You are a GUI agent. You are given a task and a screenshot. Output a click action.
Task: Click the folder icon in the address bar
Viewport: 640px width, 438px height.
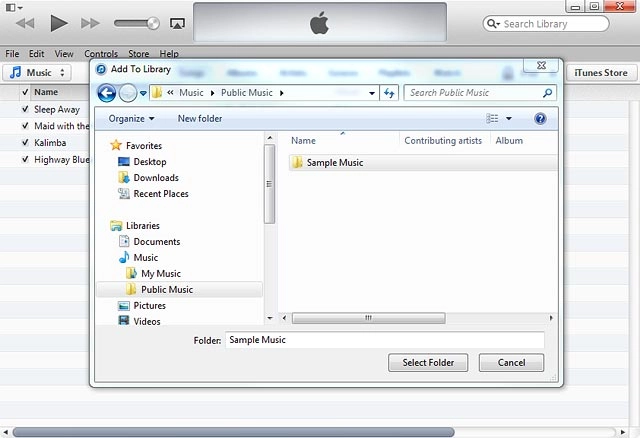pos(157,93)
